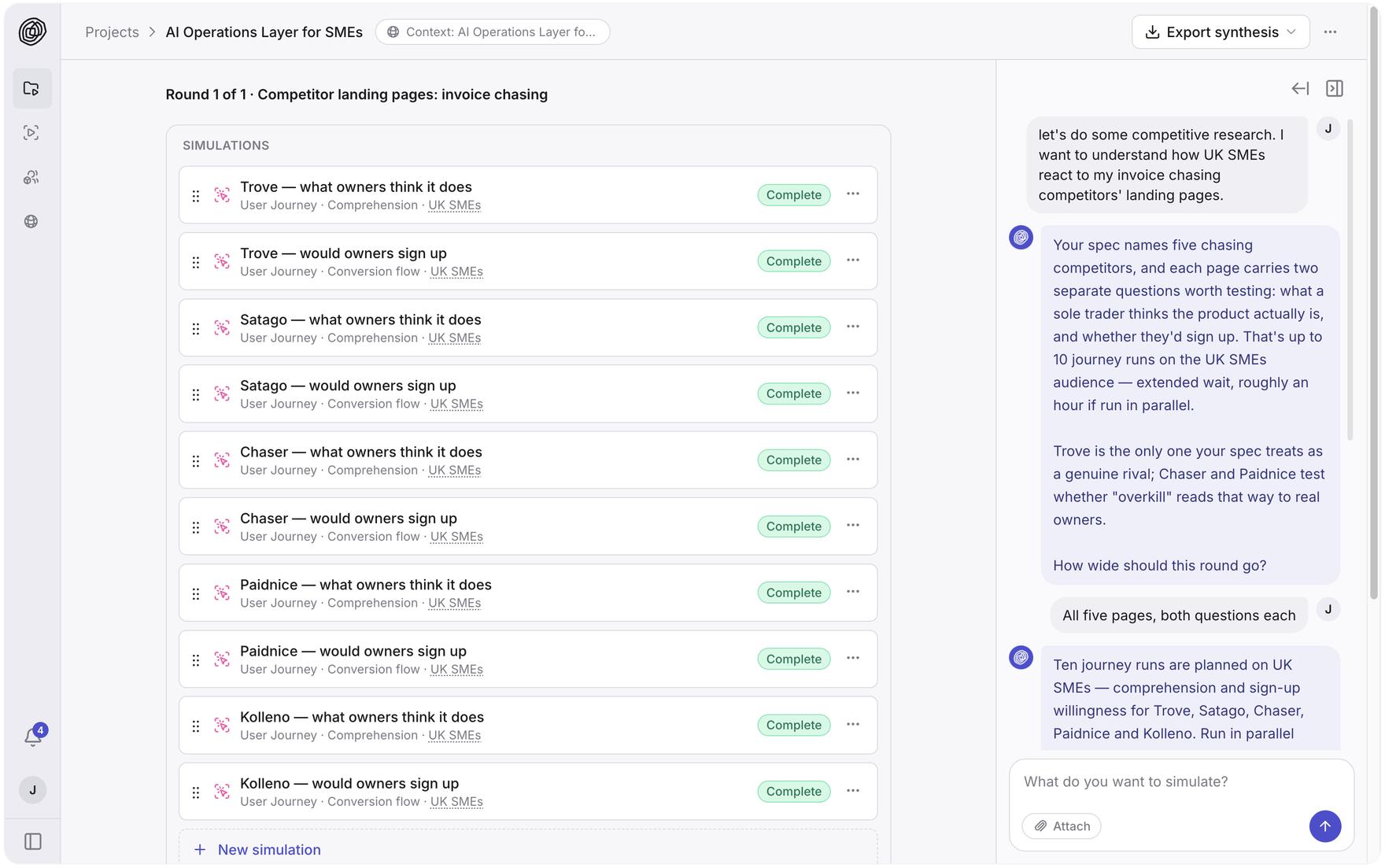Viewport: 1385px width, 868px height.
Task: Click journey icon of Kolleno — what owners think it does
Action: (222, 725)
